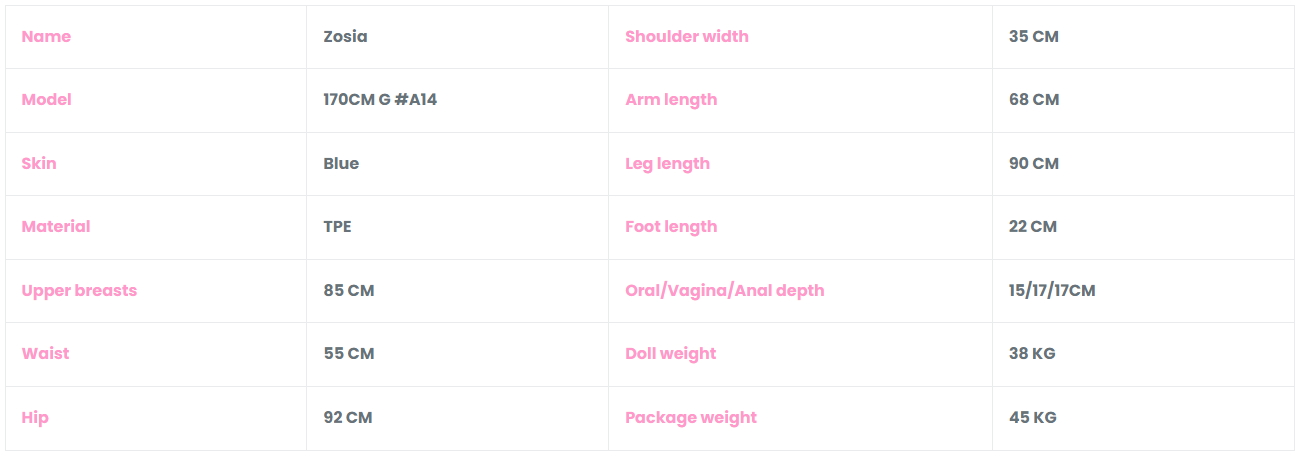1299x455 pixels.
Task: Click the Material label
Action: 56,227
